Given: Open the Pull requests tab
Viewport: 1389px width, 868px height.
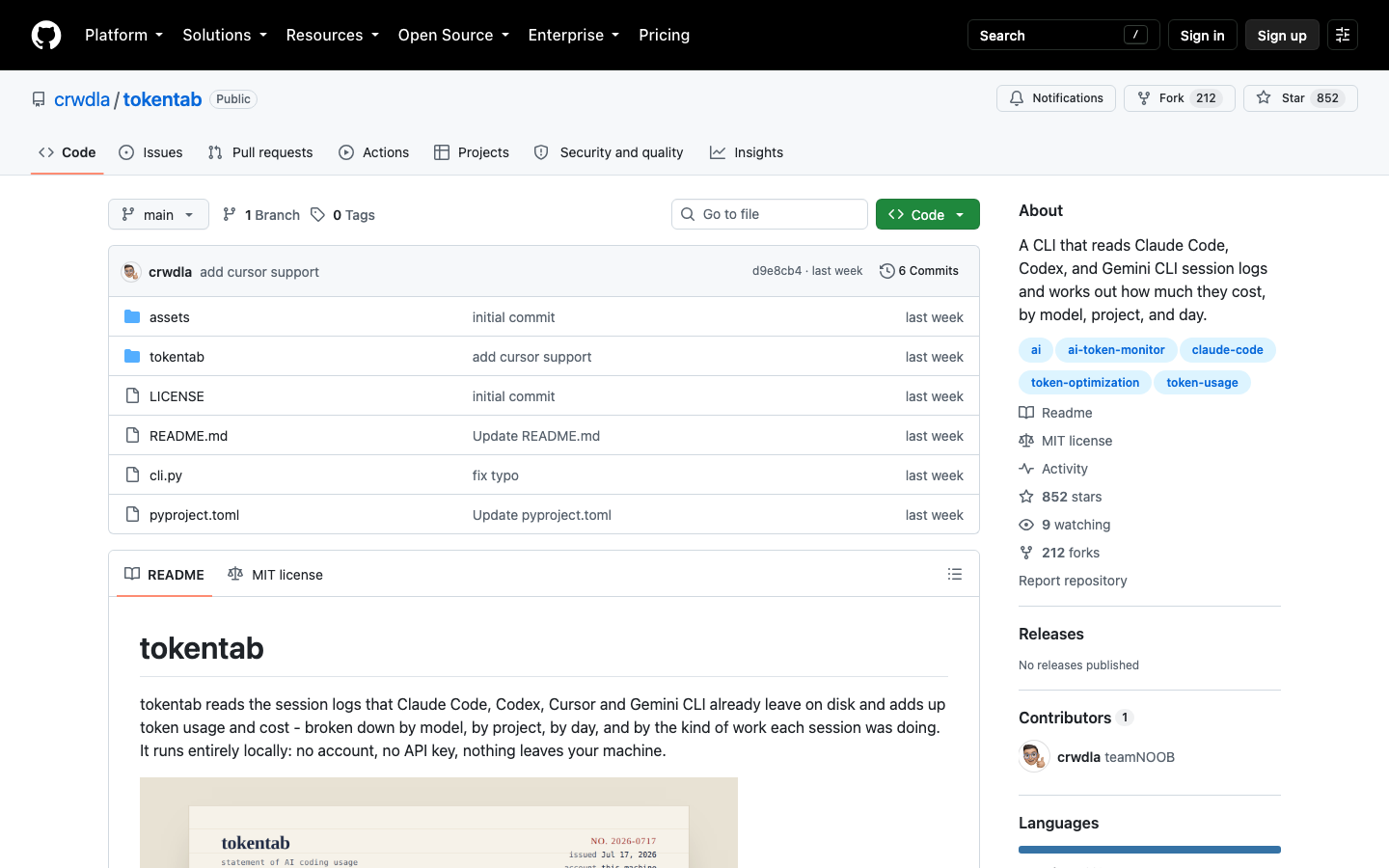Looking at the screenshot, I should click(x=260, y=152).
